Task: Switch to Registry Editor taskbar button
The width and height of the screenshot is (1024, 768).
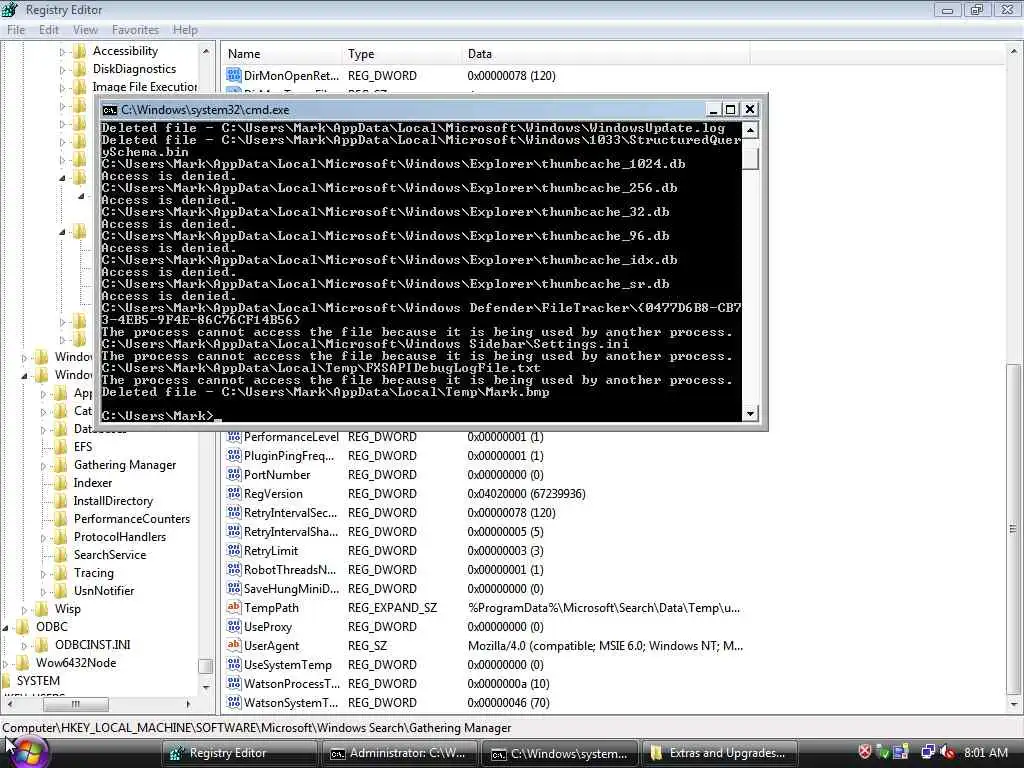Action: pos(240,753)
